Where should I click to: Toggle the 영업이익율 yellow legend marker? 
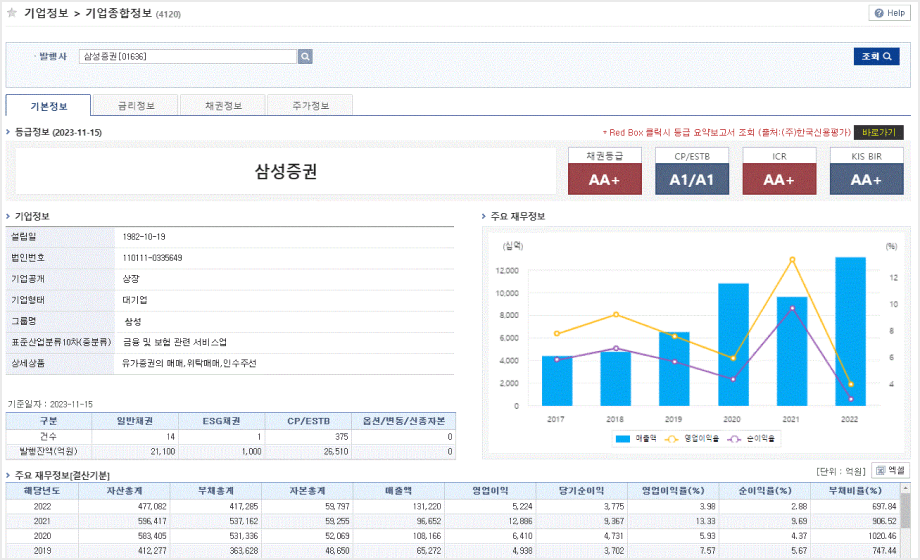(671, 438)
